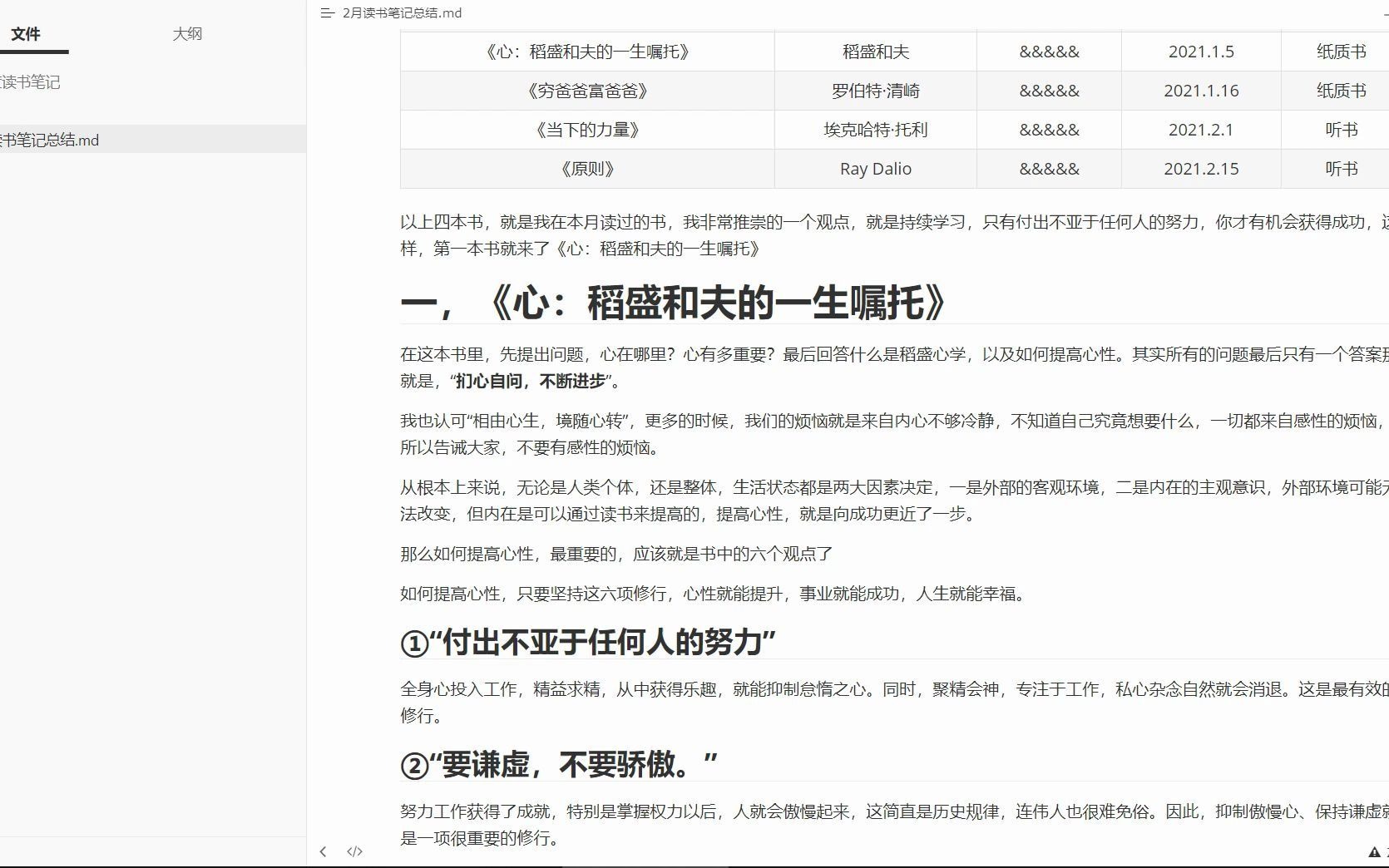Image resolution: width=1389 pixels, height=868 pixels.
Task: Click table cell 《穷爸爸富爸爸》
Action: [x=587, y=91]
